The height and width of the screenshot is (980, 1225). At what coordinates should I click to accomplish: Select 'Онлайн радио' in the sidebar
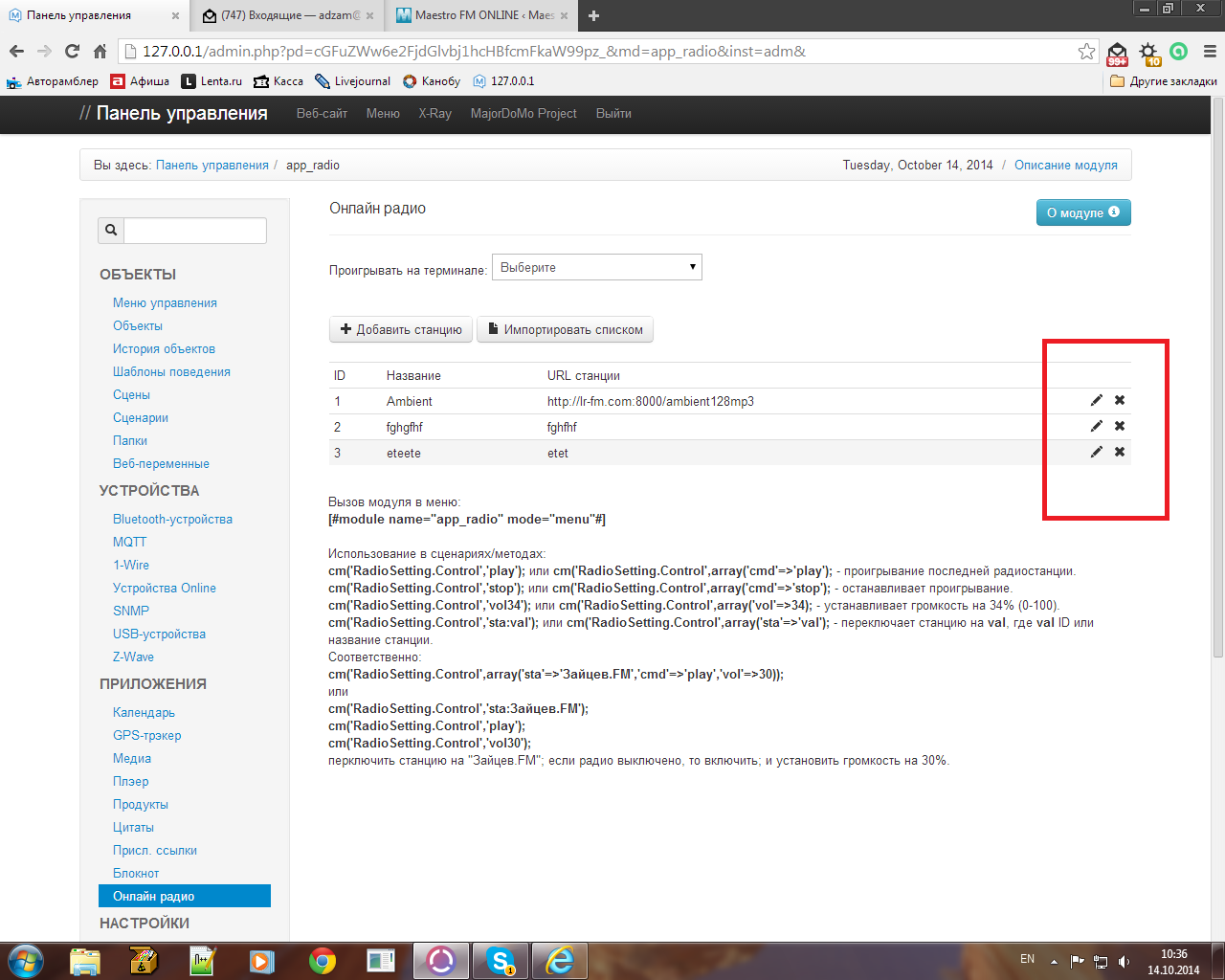185,896
